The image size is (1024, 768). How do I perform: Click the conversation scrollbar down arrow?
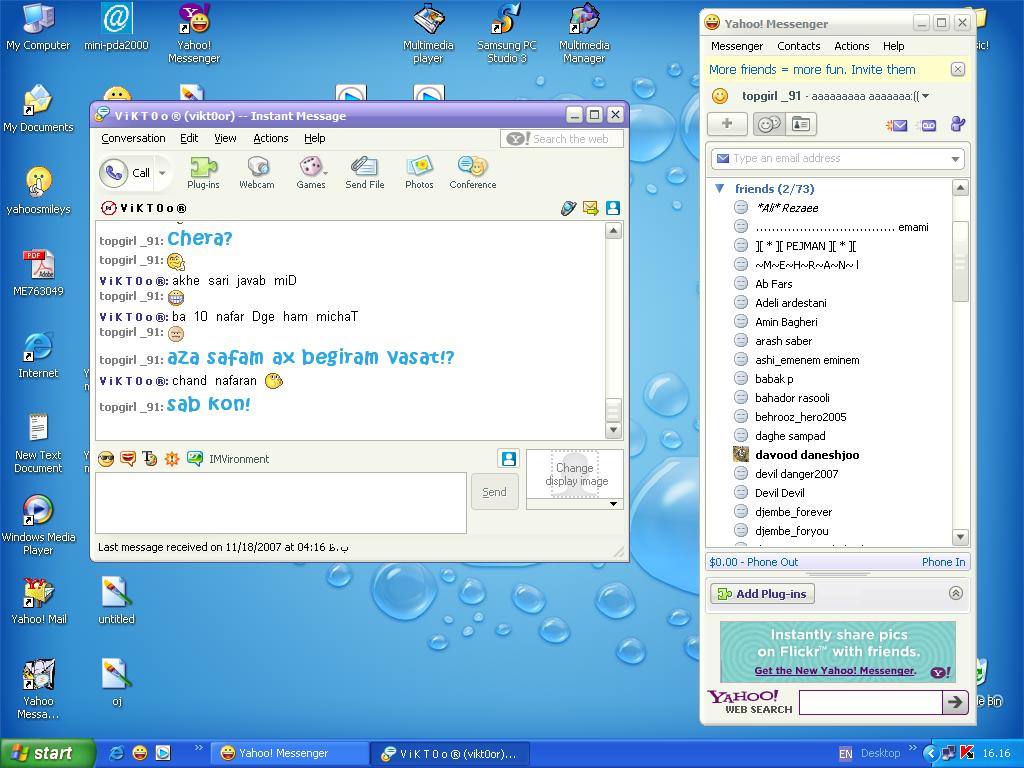tap(613, 430)
